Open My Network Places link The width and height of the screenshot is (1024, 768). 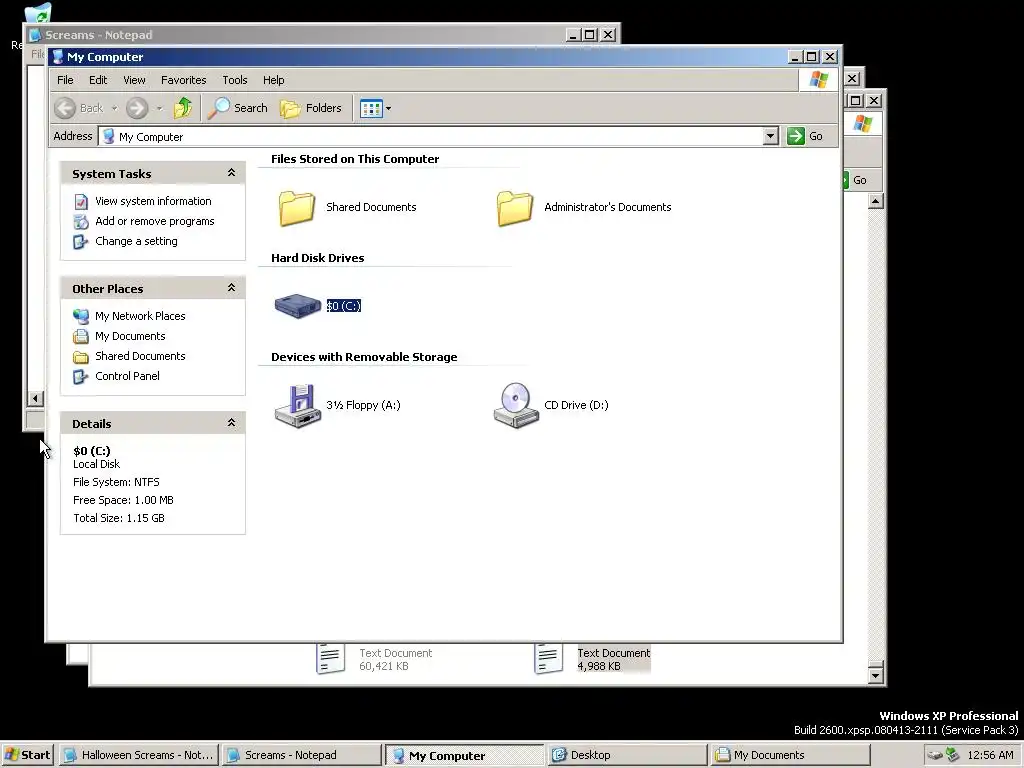point(140,316)
